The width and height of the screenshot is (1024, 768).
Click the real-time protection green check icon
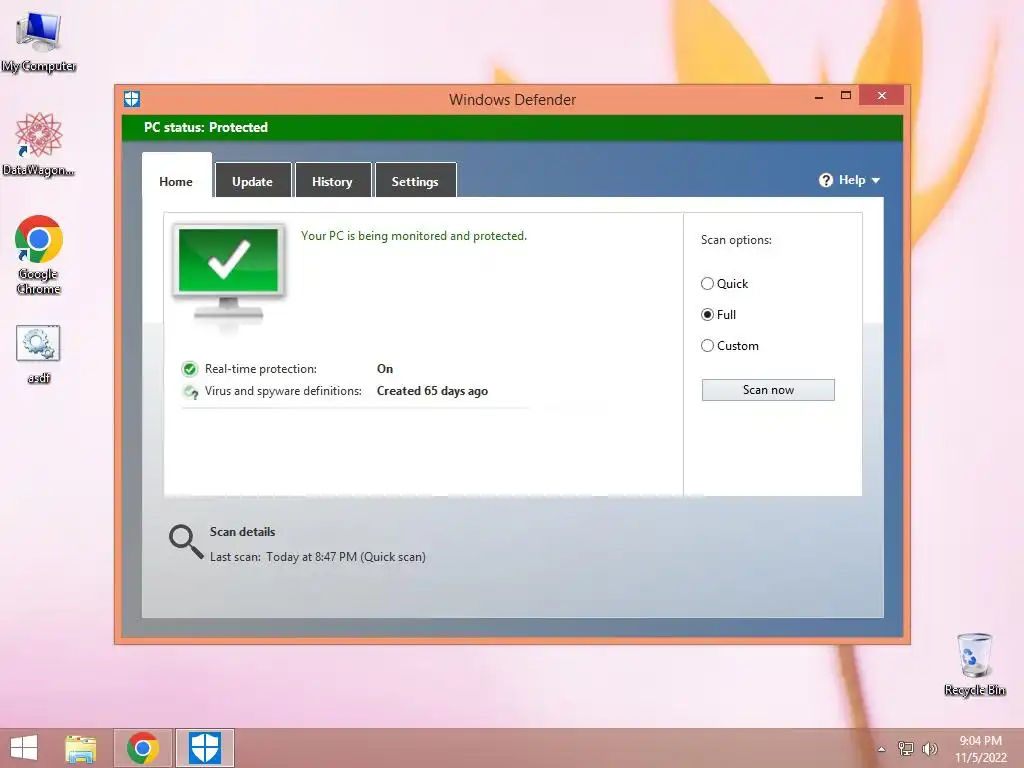189,369
